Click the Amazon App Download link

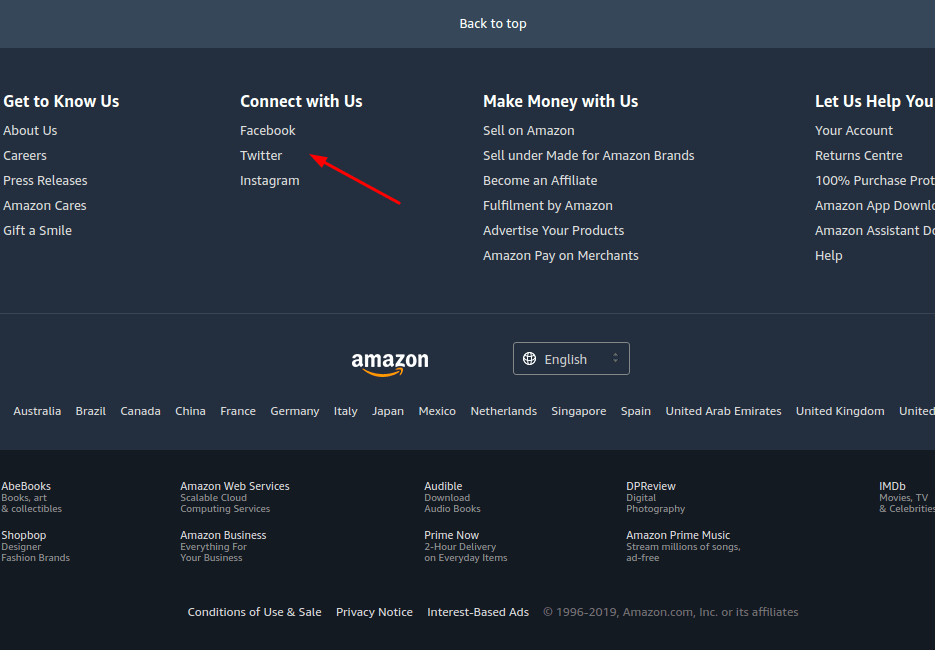(875, 206)
